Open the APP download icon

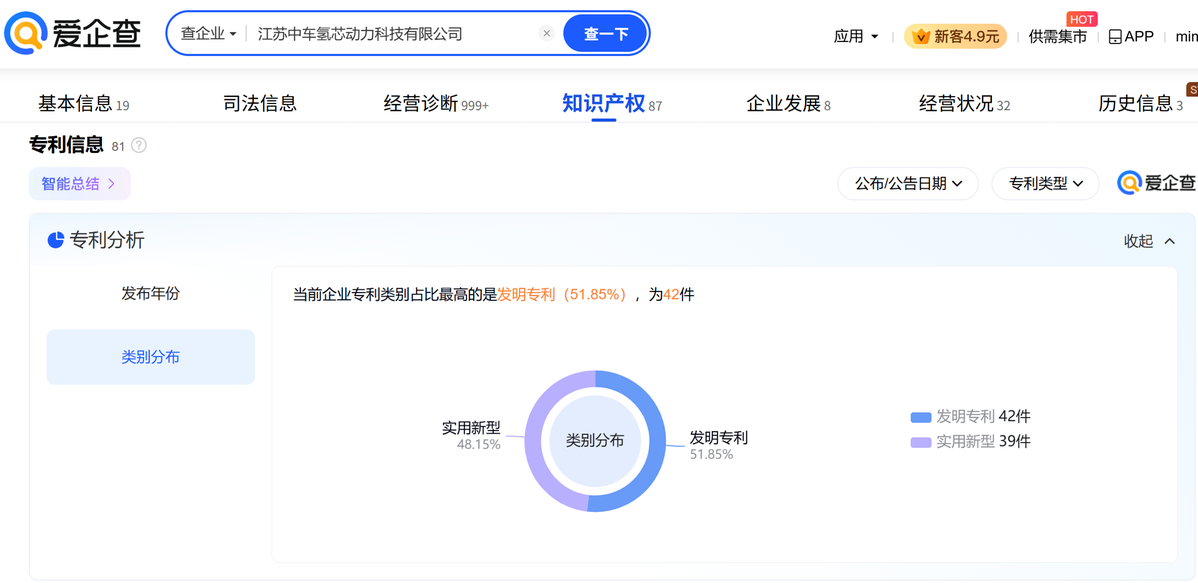pos(1115,37)
